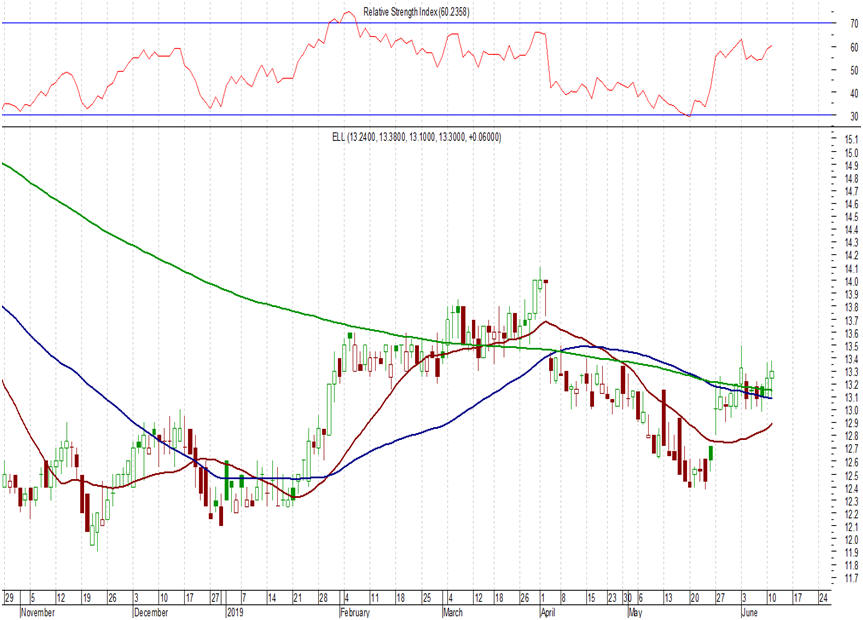Select the June label on the time axis
The image size is (863, 620).
pos(753,610)
